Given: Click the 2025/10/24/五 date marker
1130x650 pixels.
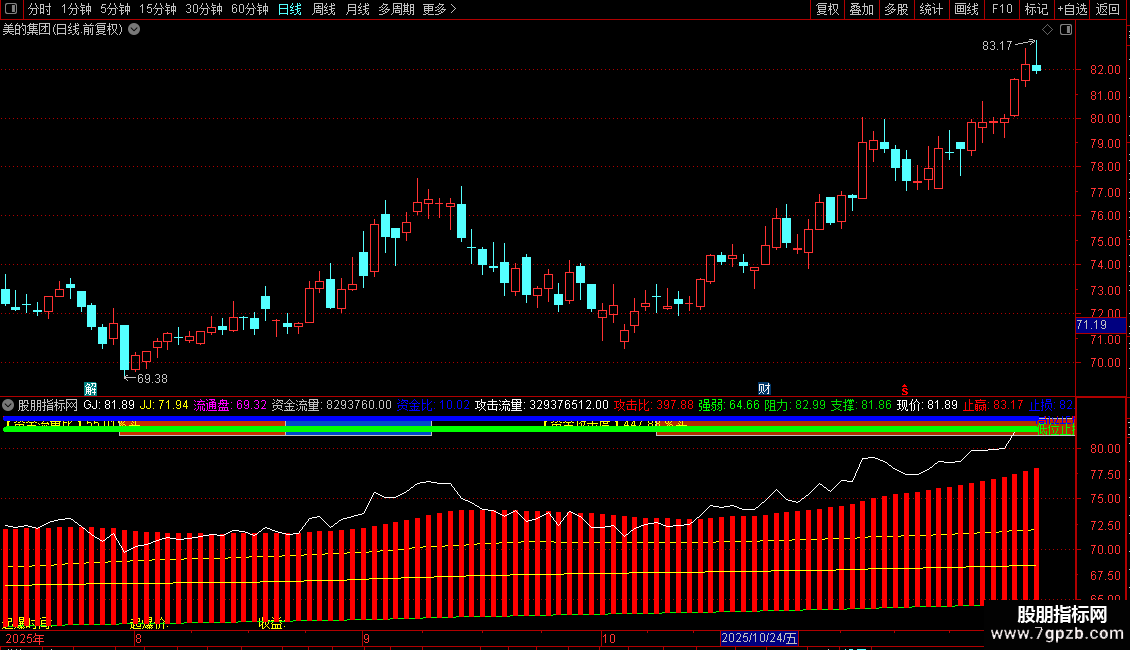Looking at the screenshot, I should (760, 638).
